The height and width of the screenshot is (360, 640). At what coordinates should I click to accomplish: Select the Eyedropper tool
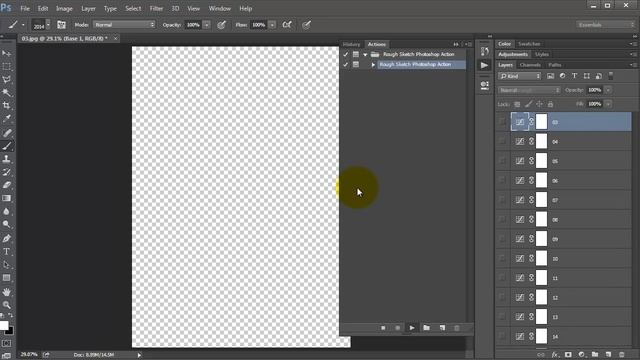[x=7, y=119]
